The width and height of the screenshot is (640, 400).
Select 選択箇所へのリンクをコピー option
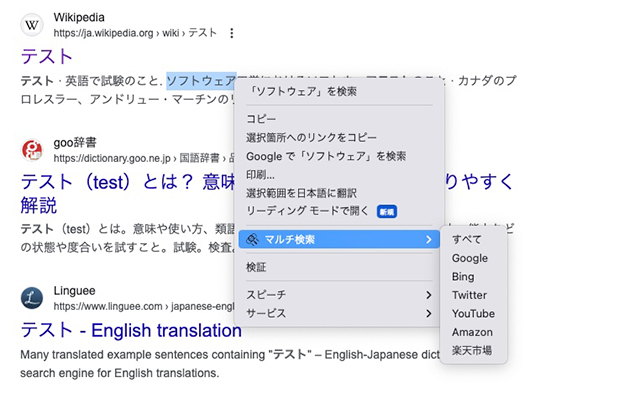[x=311, y=137]
